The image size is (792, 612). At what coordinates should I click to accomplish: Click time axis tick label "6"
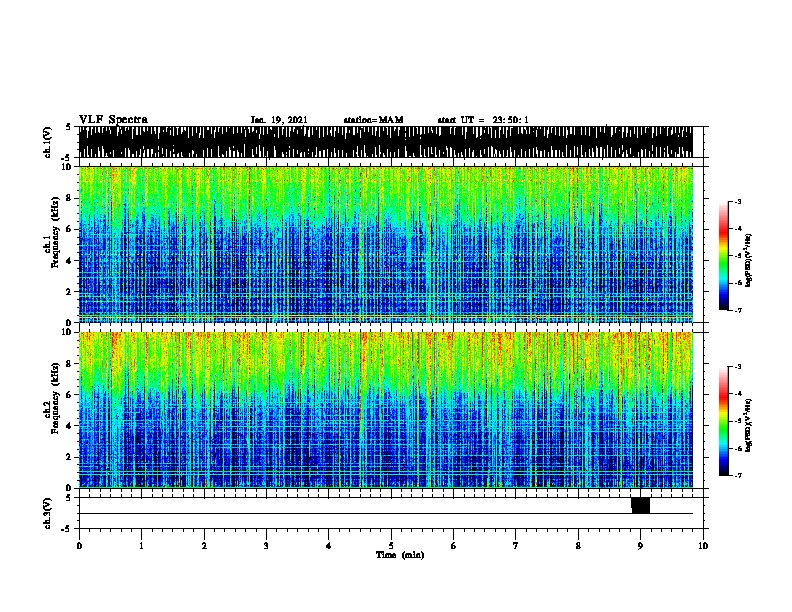coord(454,545)
